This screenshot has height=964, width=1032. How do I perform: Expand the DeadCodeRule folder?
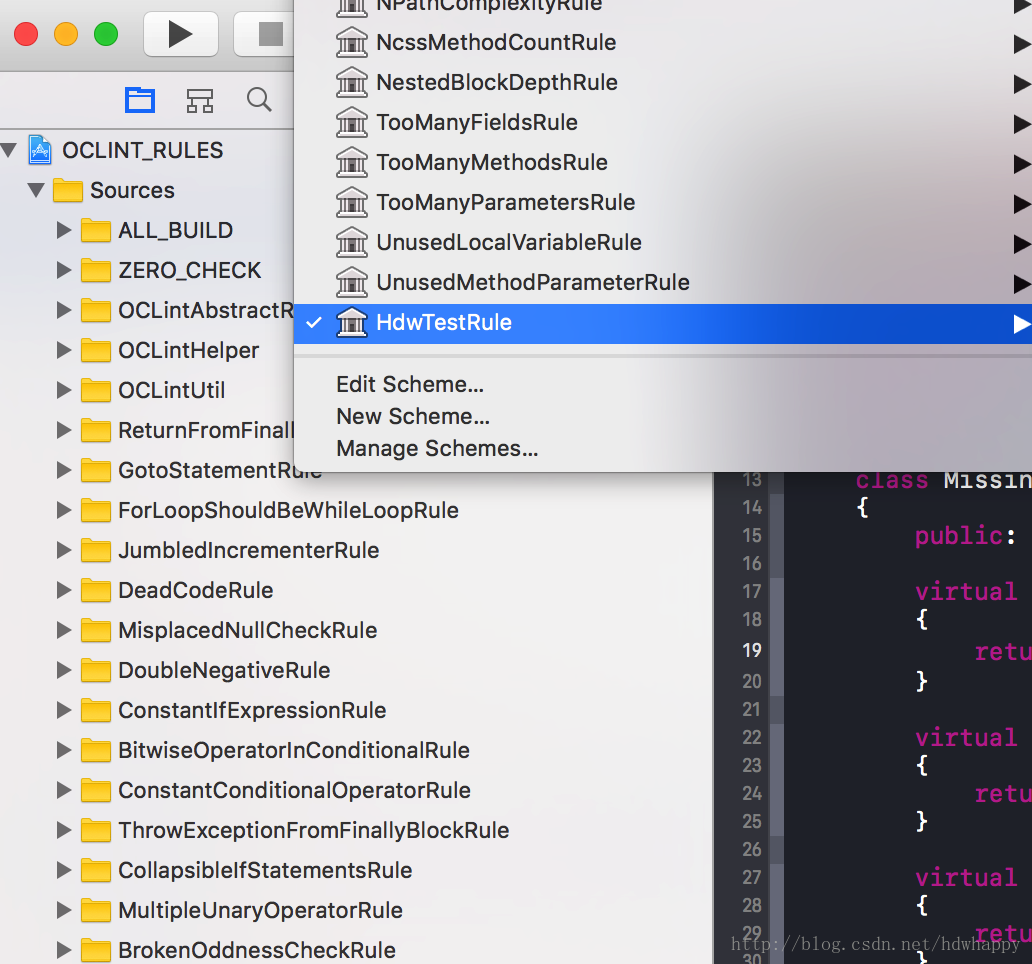tap(64, 590)
